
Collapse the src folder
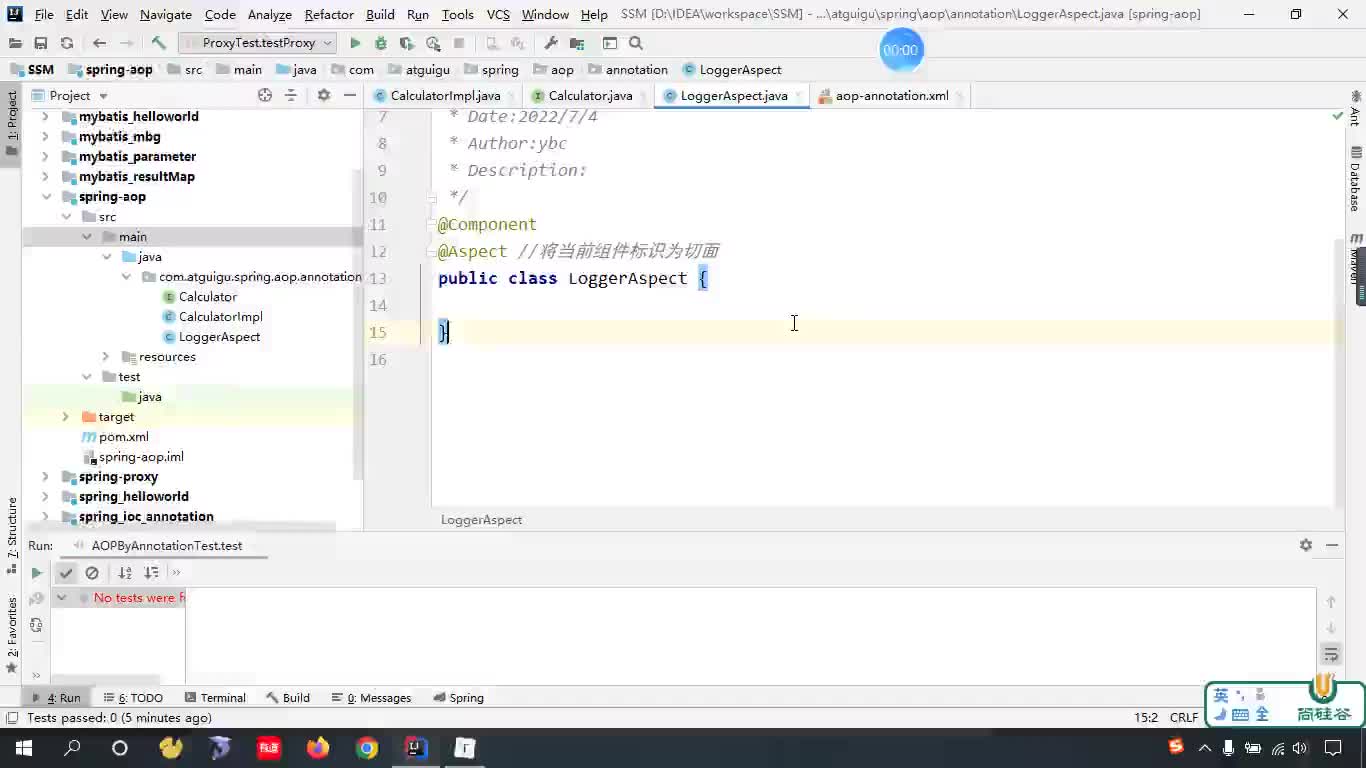point(66,217)
